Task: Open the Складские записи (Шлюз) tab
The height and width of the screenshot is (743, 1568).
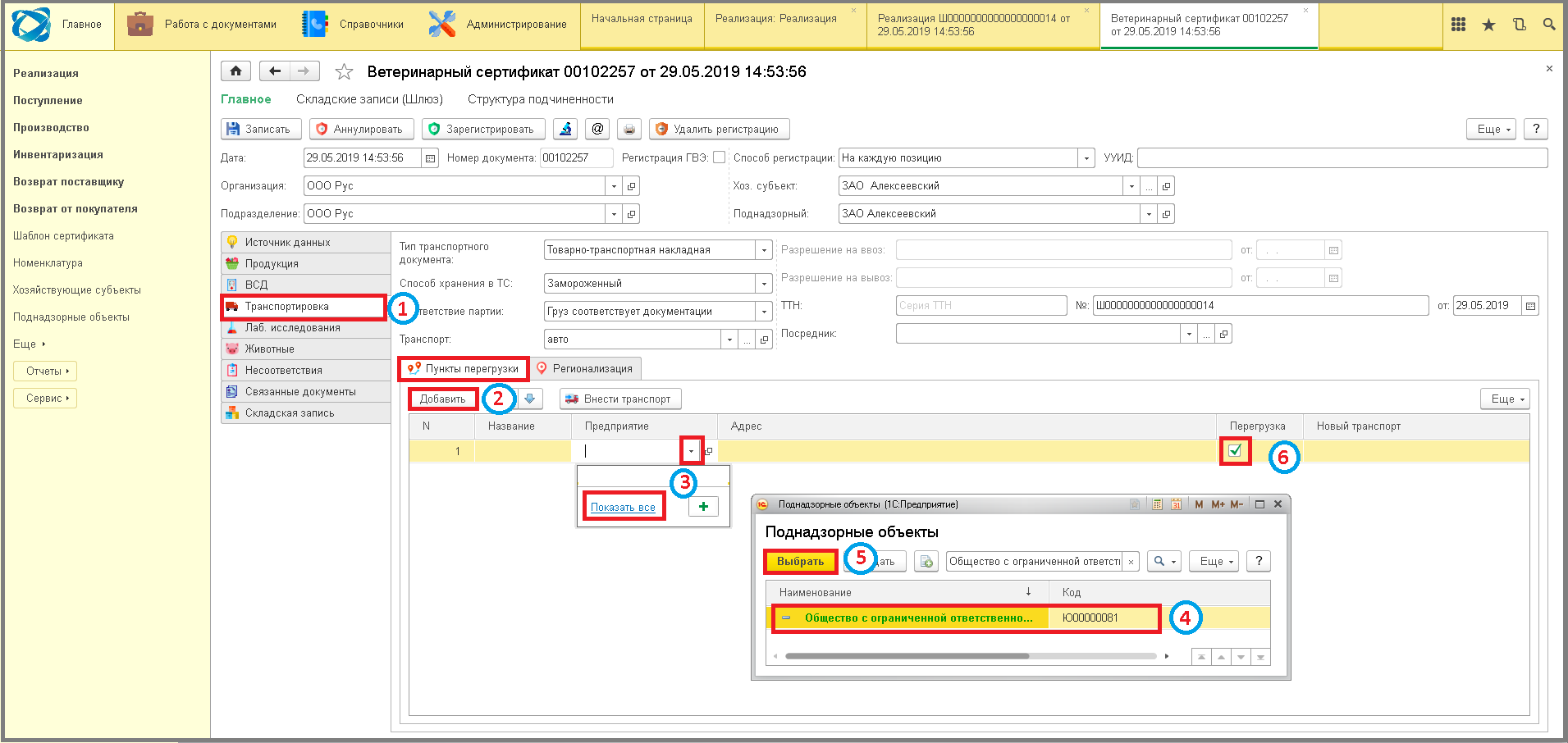Action: [369, 99]
